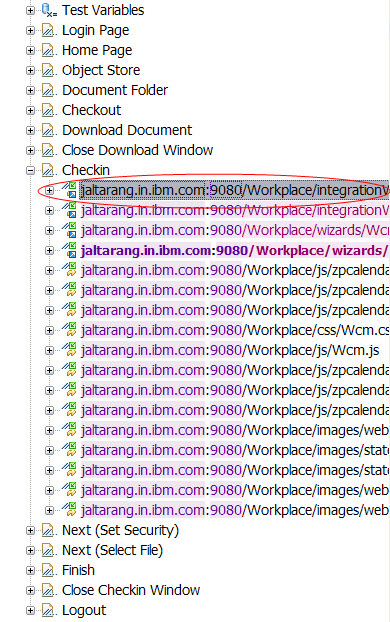Click the Close Checkin Window page icon

point(49,590)
